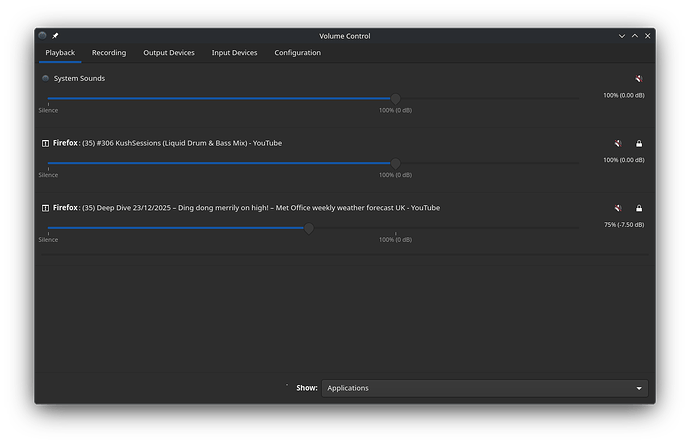Switch to the Recording tab
This screenshot has height=445, width=690.
click(109, 53)
